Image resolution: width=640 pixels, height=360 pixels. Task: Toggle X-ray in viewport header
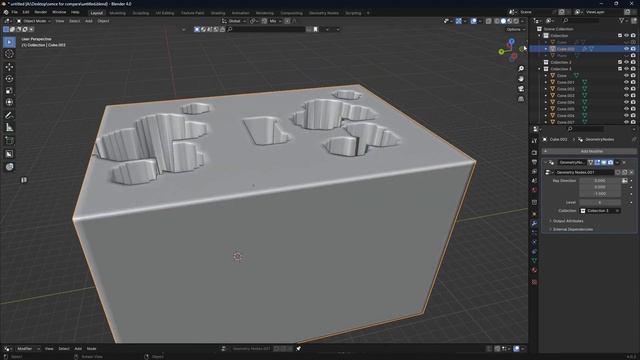(489, 21)
